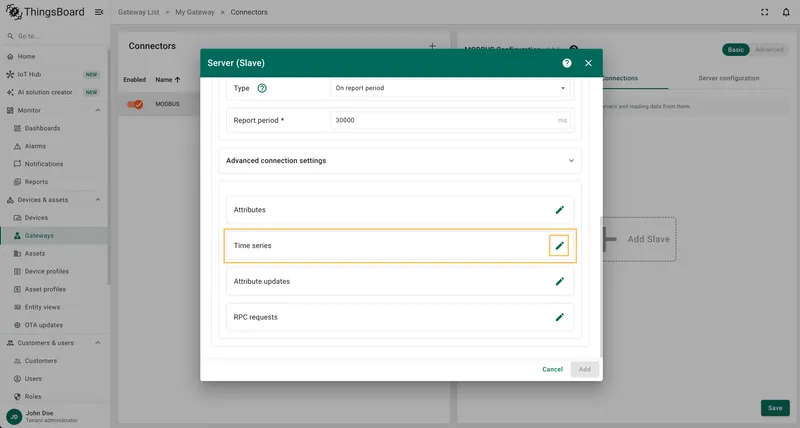
Task: Open Server configuration tab
Action: (x=729, y=78)
